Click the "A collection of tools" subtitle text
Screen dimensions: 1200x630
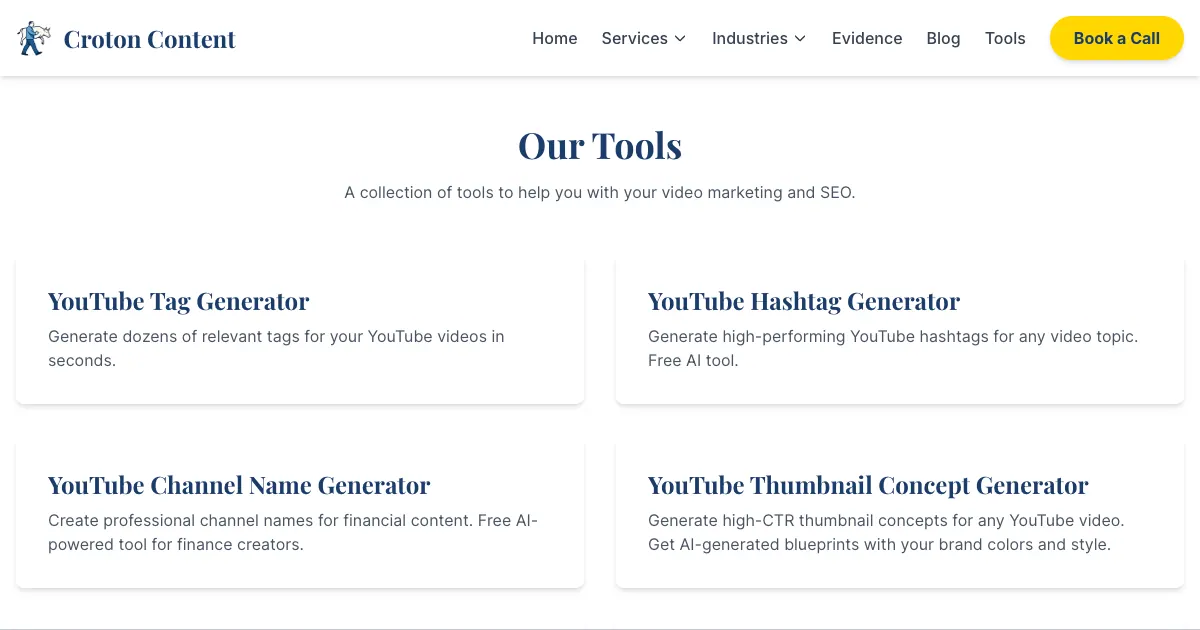(x=600, y=192)
